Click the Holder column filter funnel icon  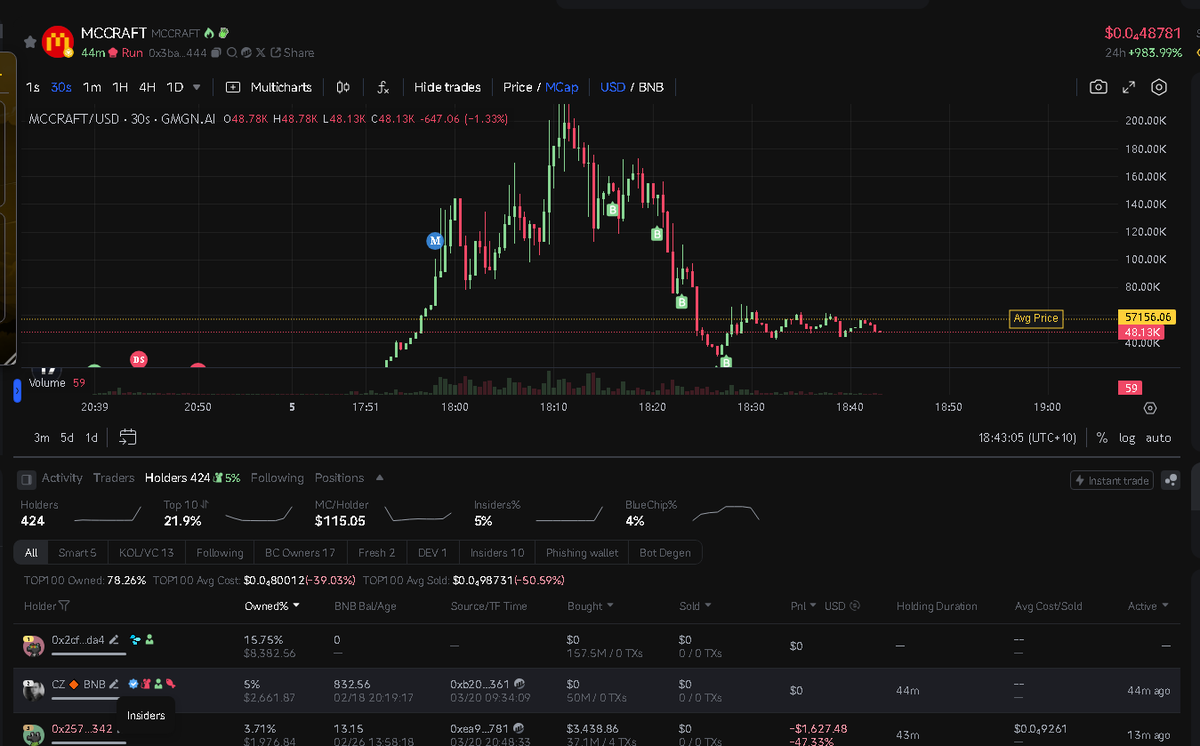[65, 606]
